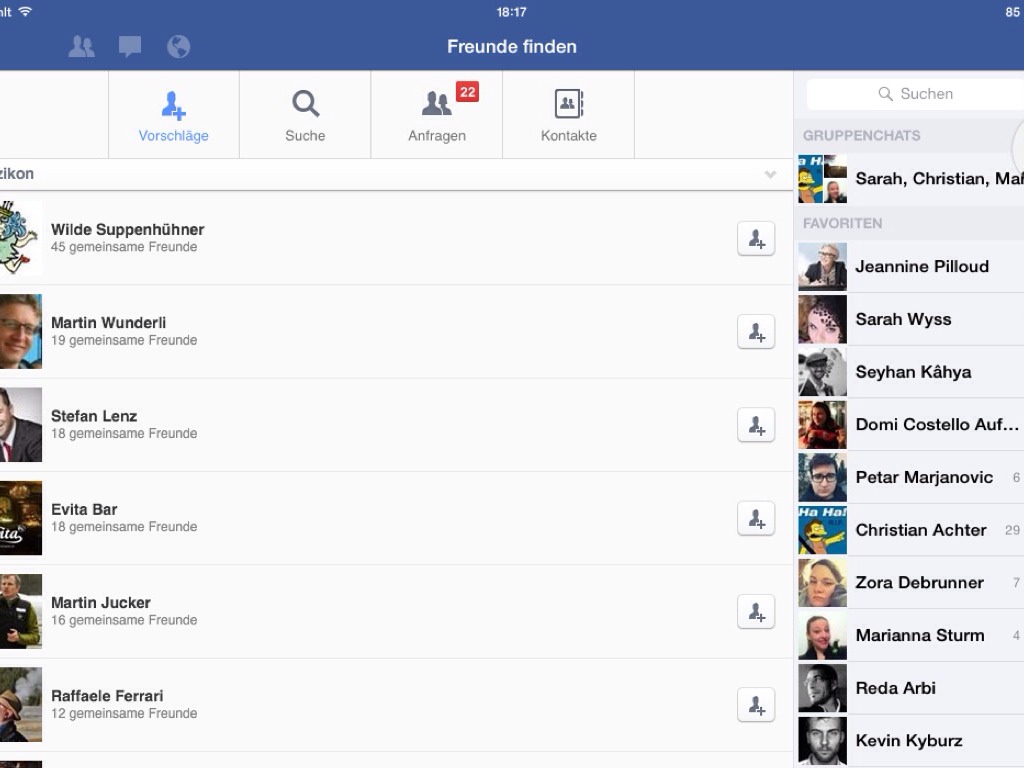This screenshot has height=768, width=1024.
Task: Open the Anfragen tab with 22 badge
Action: pos(437,115)
